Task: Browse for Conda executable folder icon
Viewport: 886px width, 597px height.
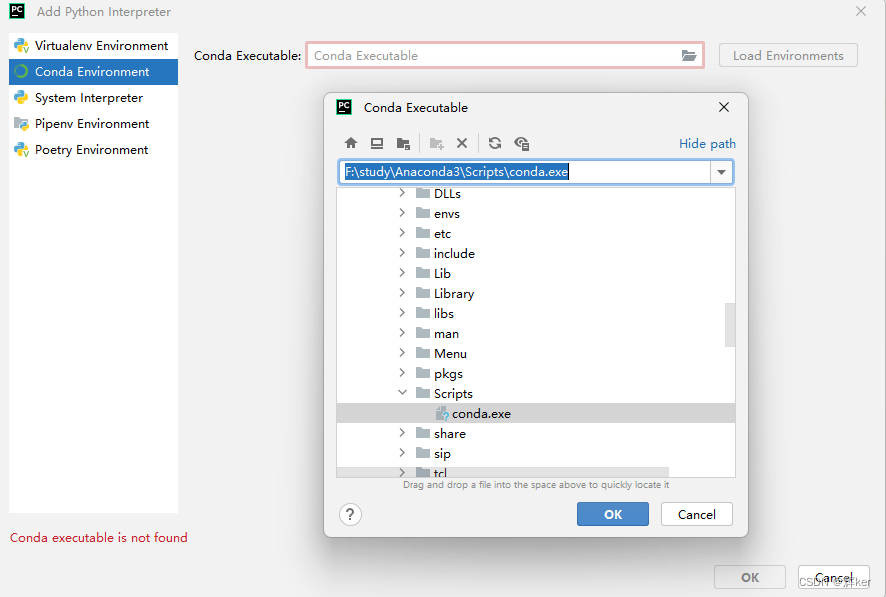Action: 688,55
